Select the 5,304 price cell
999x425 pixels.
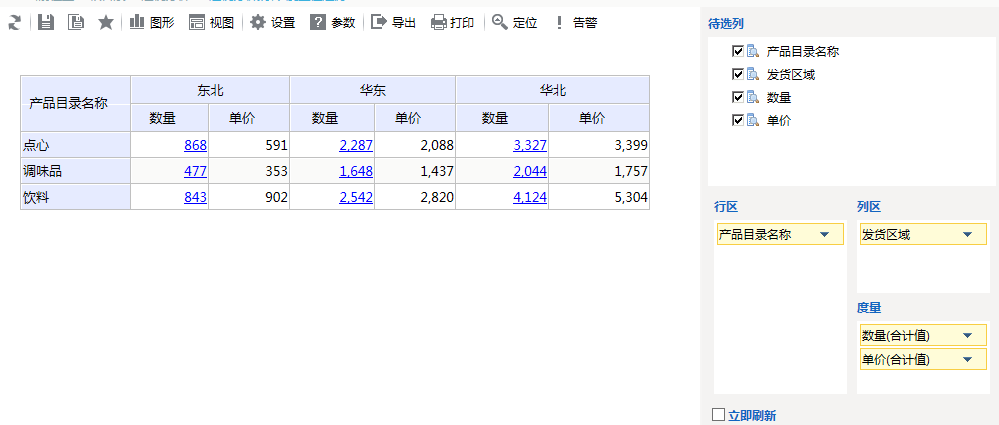[x=599, y=198]
